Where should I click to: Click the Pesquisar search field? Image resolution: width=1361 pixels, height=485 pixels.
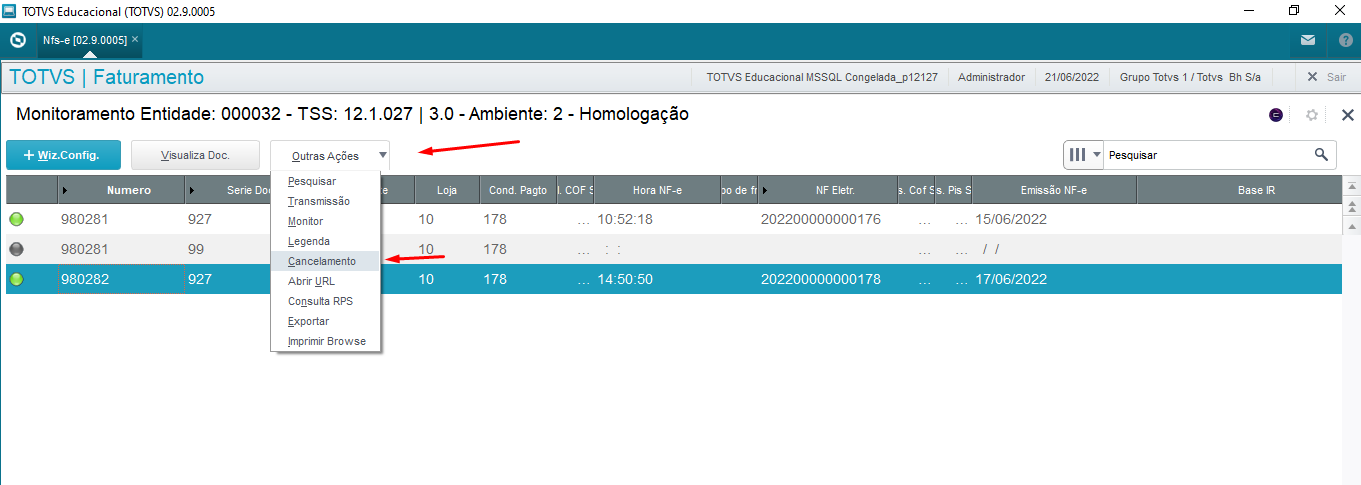1208,155
